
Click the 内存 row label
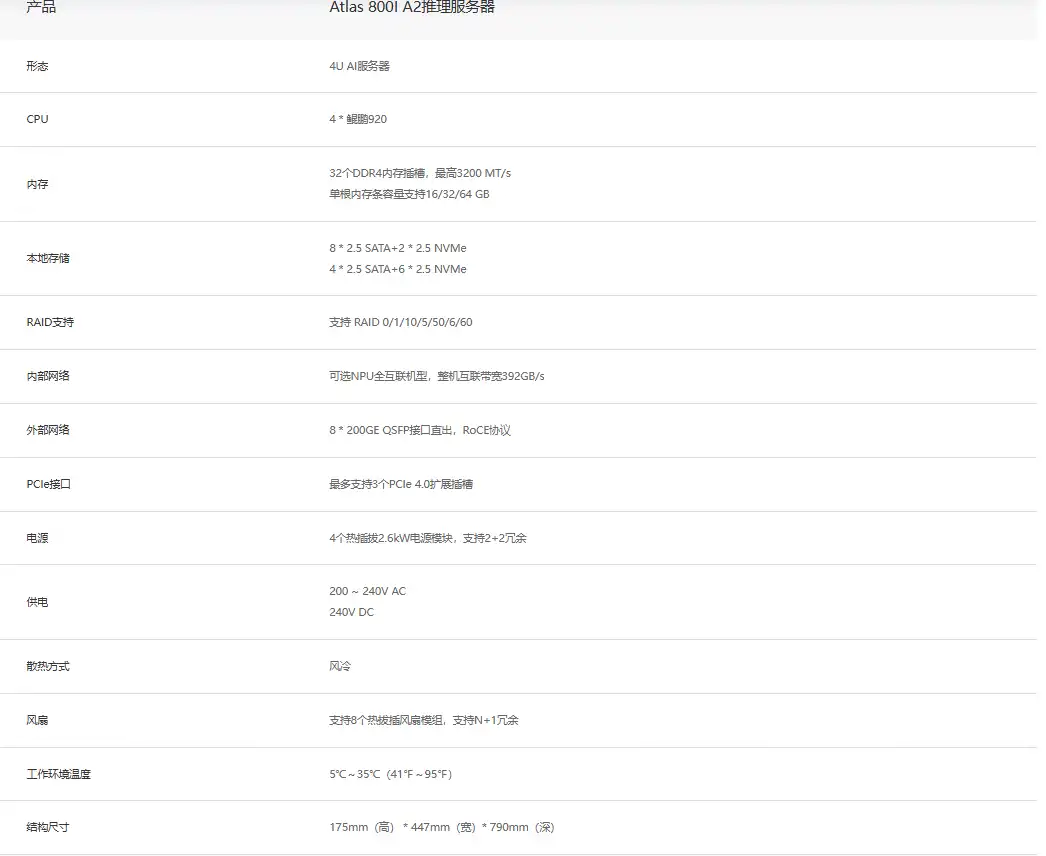[x=37, y=184]
